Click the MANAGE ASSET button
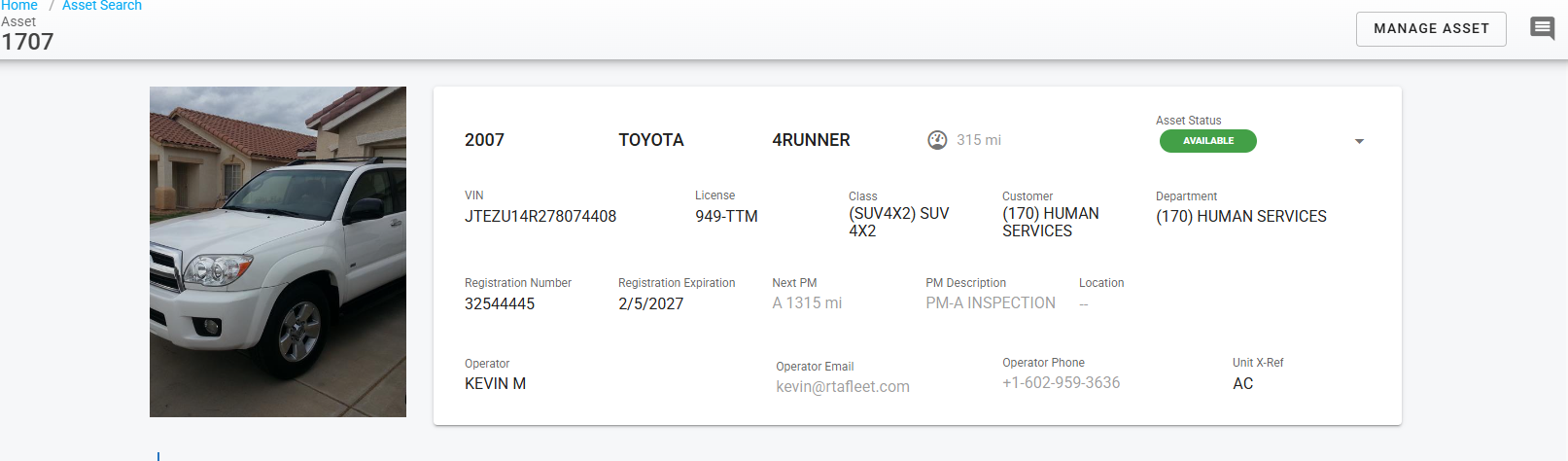The image size is (1568, 461). pyautogui.click(x=1431, y=29)
